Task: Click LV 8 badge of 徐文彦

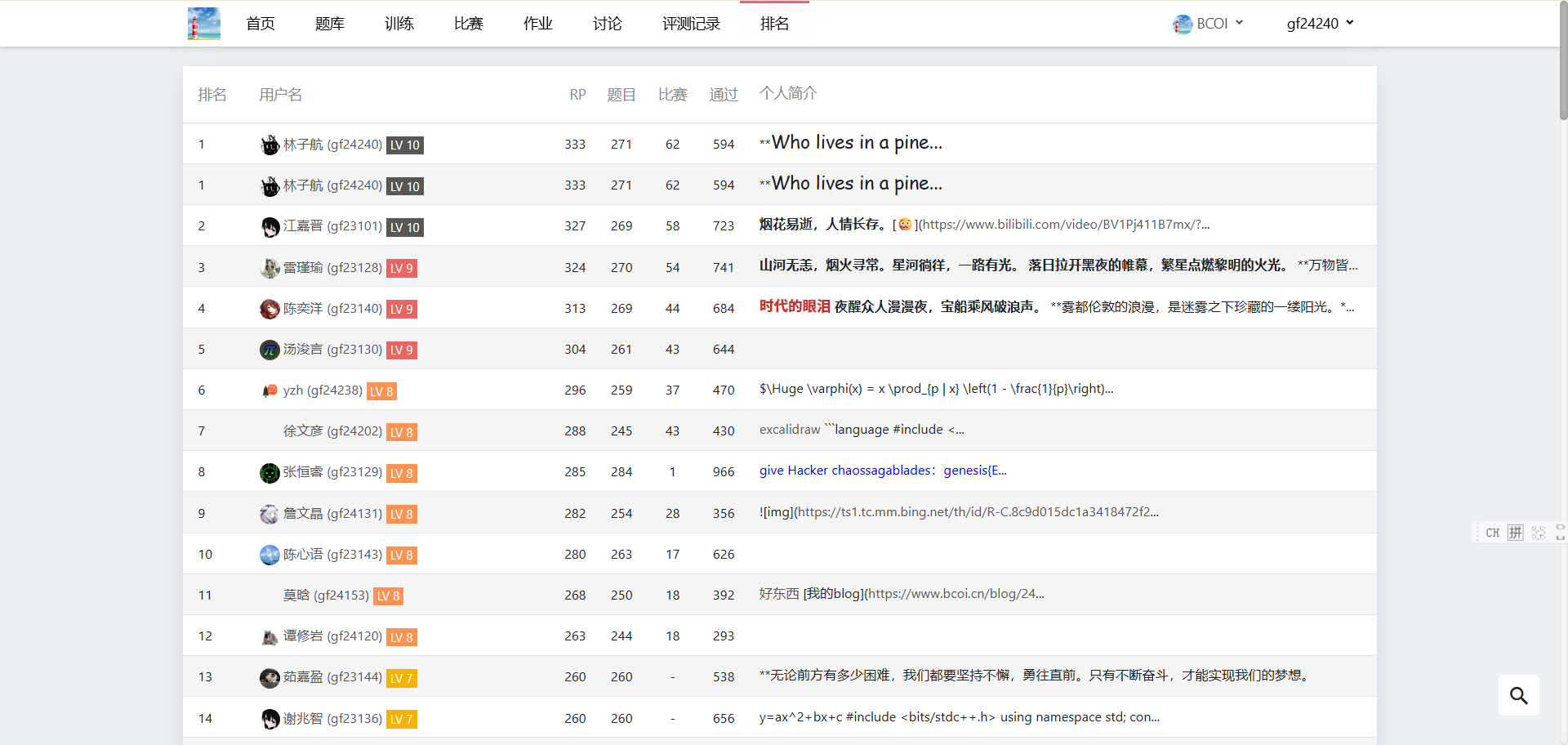Action: 402,432
